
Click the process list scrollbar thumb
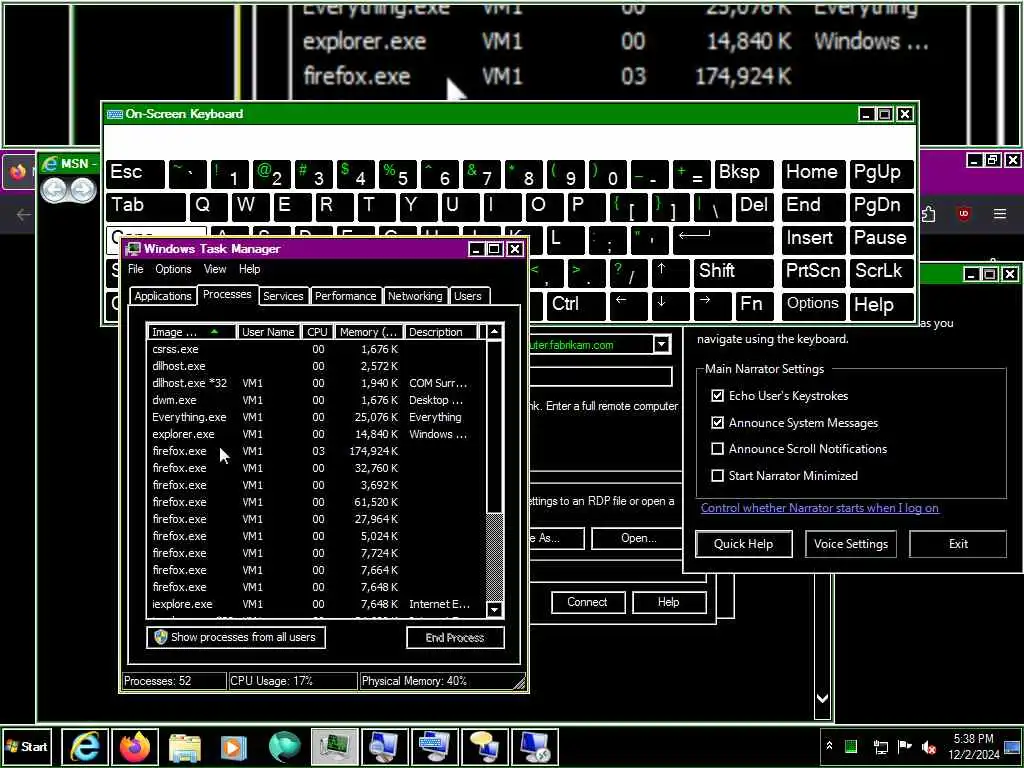coord(494,426)
